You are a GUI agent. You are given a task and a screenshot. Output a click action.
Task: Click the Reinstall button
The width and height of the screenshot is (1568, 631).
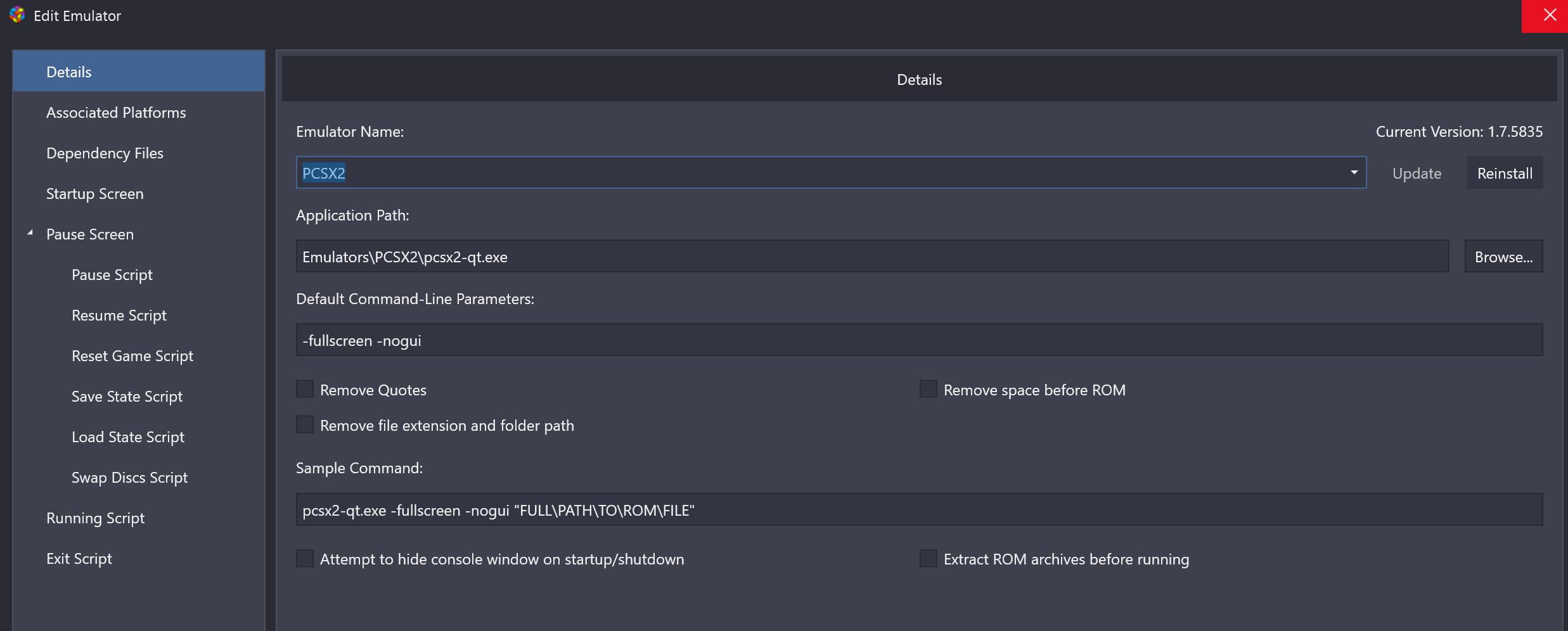[1505, 173]
